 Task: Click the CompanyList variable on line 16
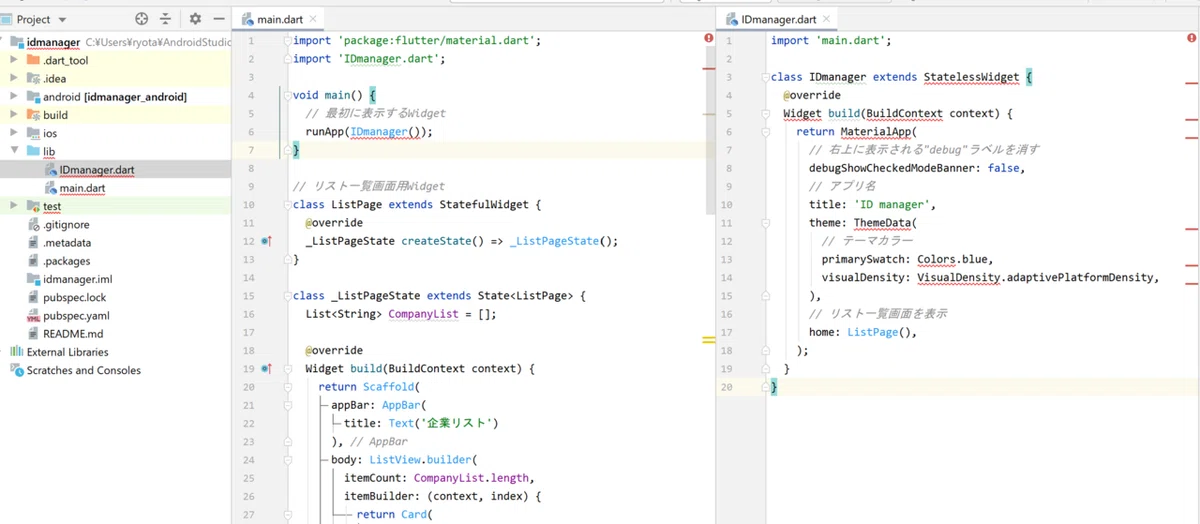(423, 314)
